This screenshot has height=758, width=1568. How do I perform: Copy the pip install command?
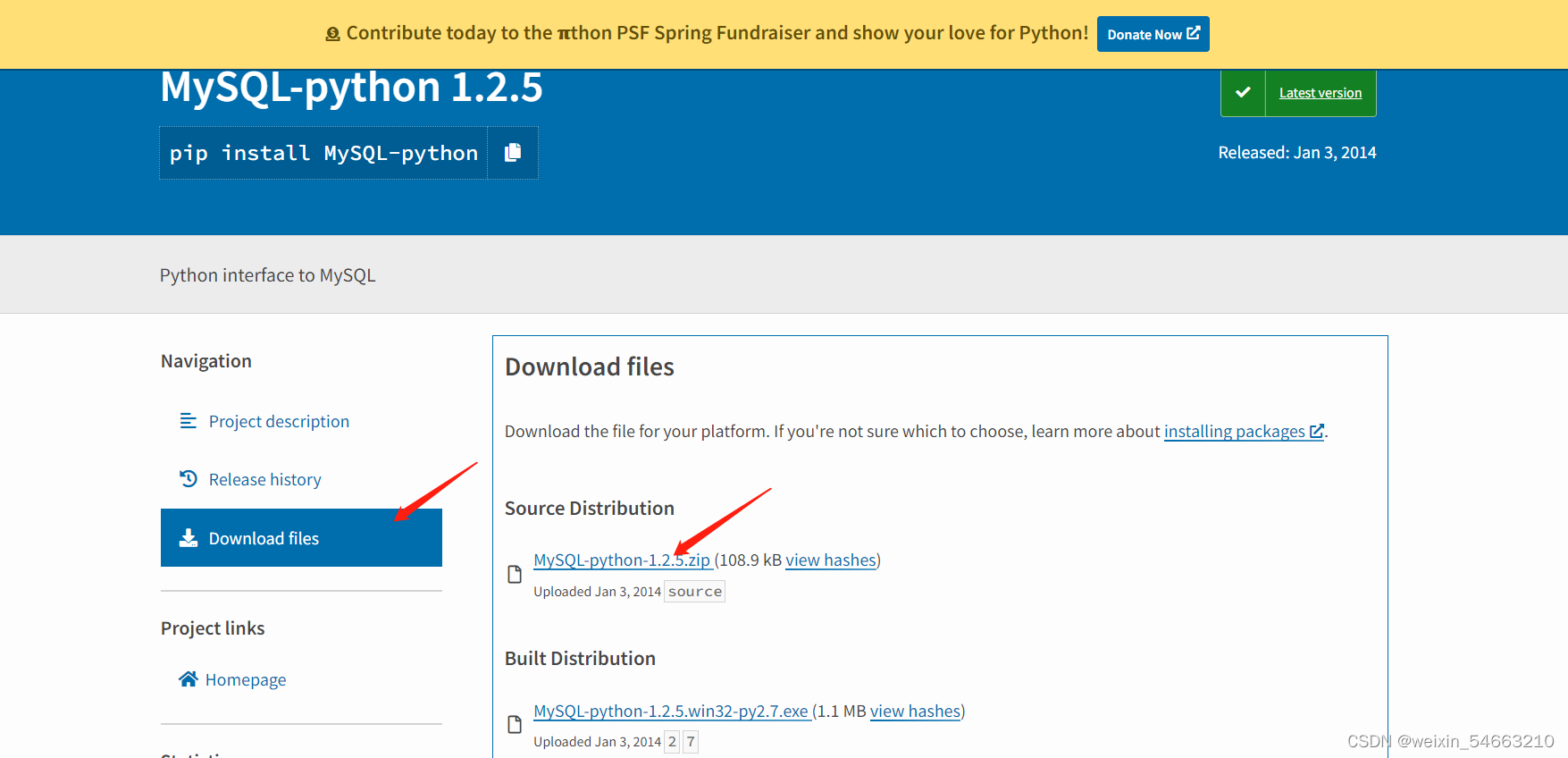[x=513, y=153]
